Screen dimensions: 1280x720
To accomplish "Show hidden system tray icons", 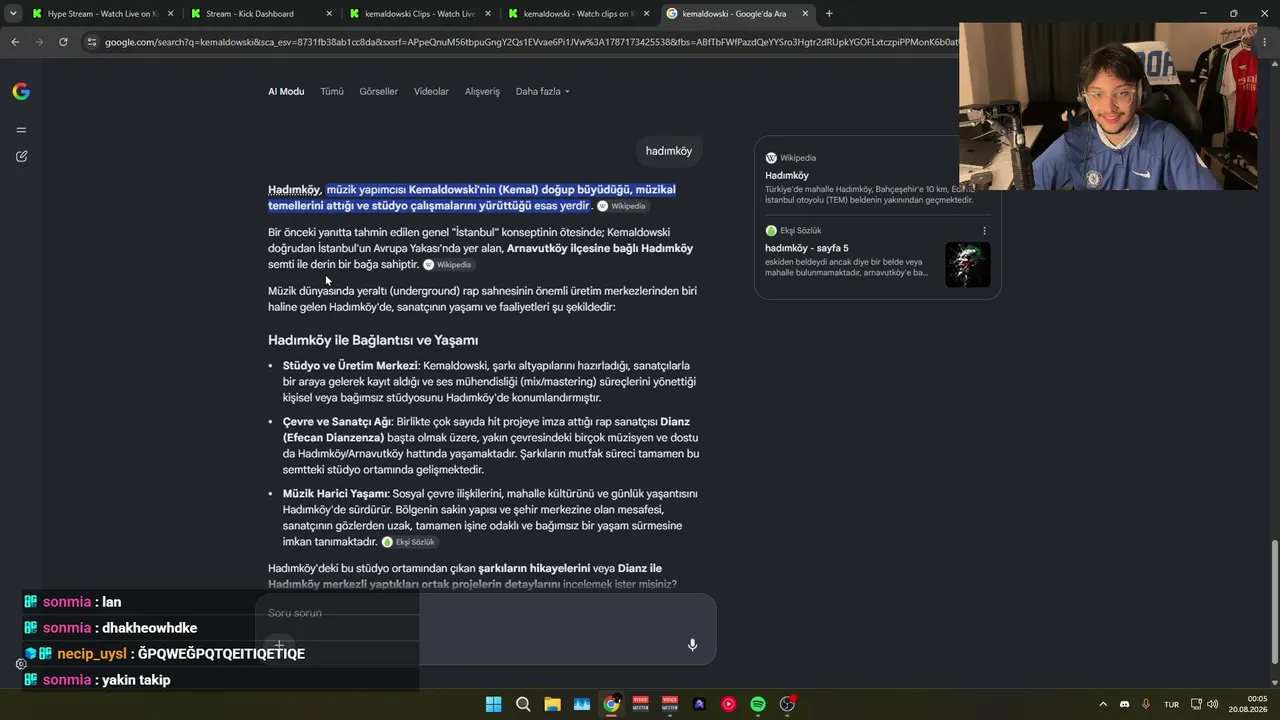I will point(1103,704).
